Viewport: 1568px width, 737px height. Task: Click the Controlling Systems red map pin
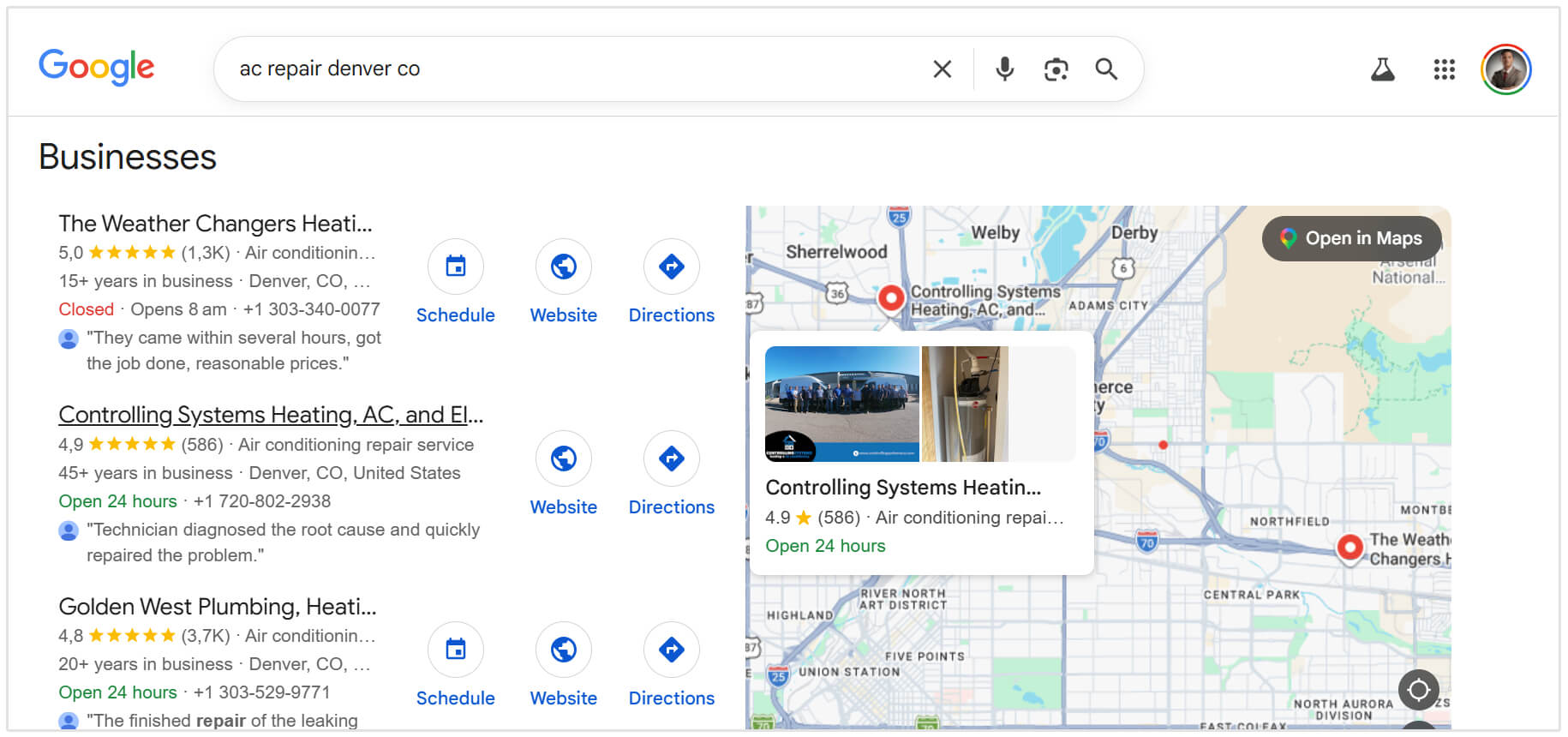tap(891, 300)
